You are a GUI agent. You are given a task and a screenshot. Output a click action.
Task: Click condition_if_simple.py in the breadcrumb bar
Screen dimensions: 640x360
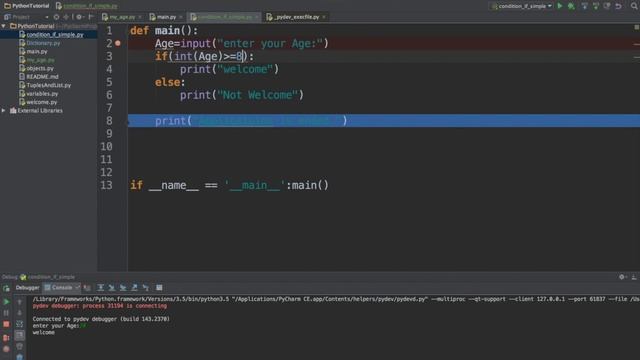click(x=87, y=6)
